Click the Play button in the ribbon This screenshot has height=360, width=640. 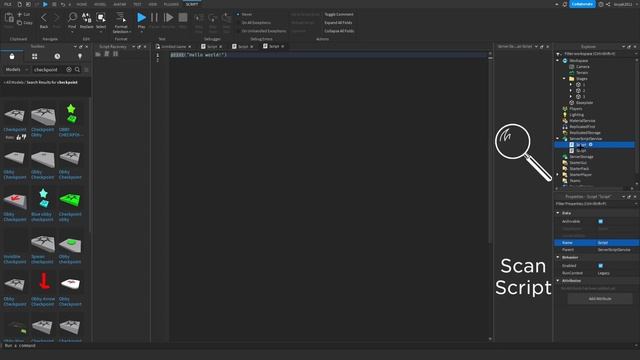click(x=141, y=17)
